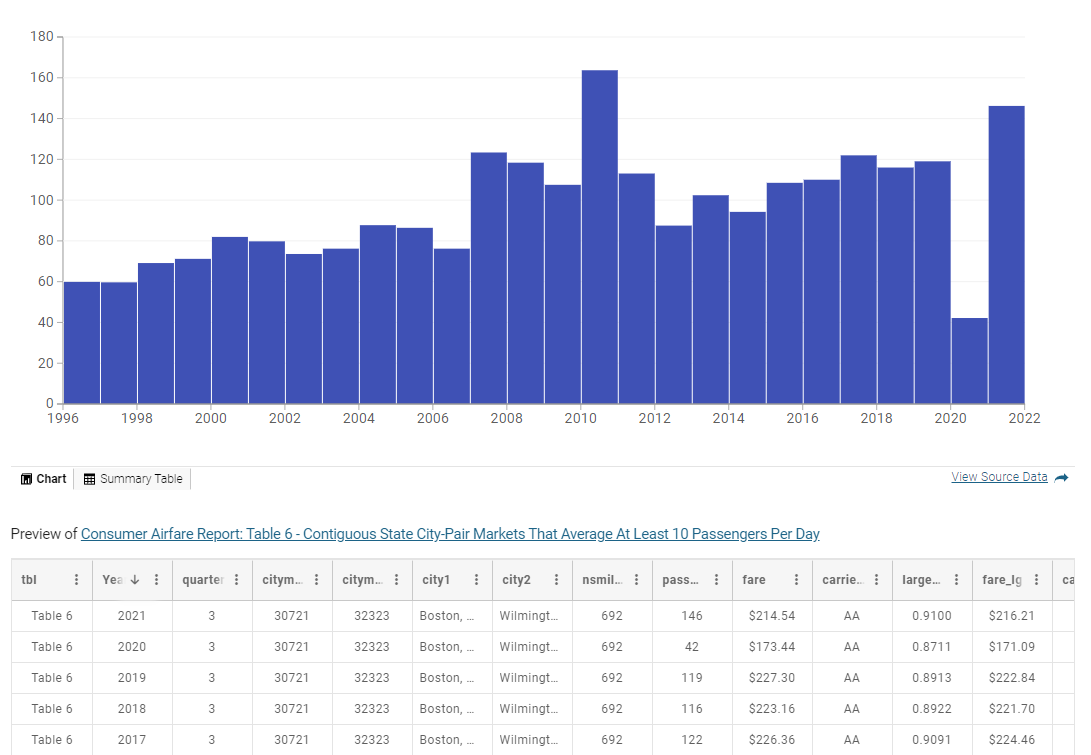Open the city2 column menu icon

557,580
